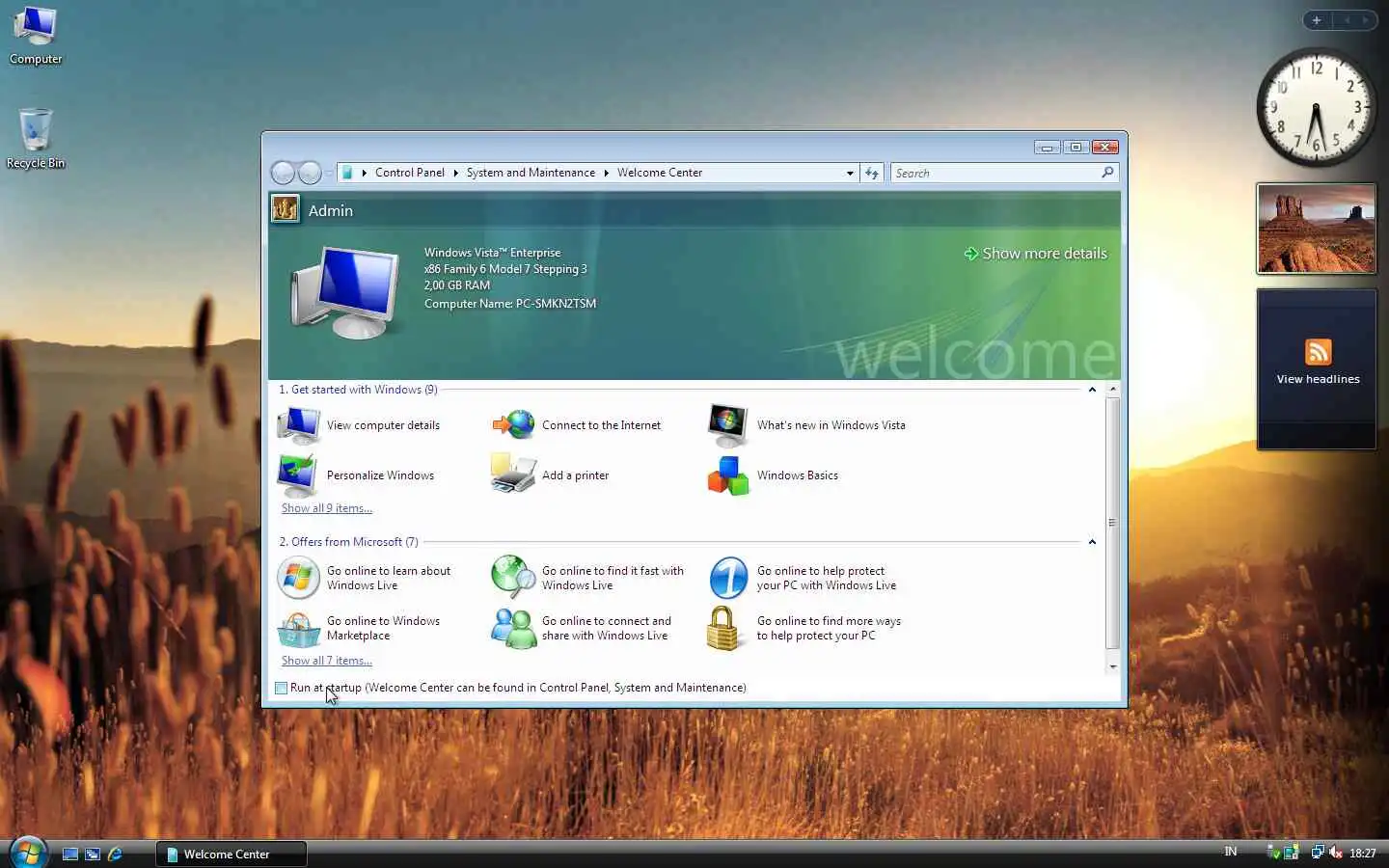
Task: Open the Start menu orb
Action: pos(28,853)
